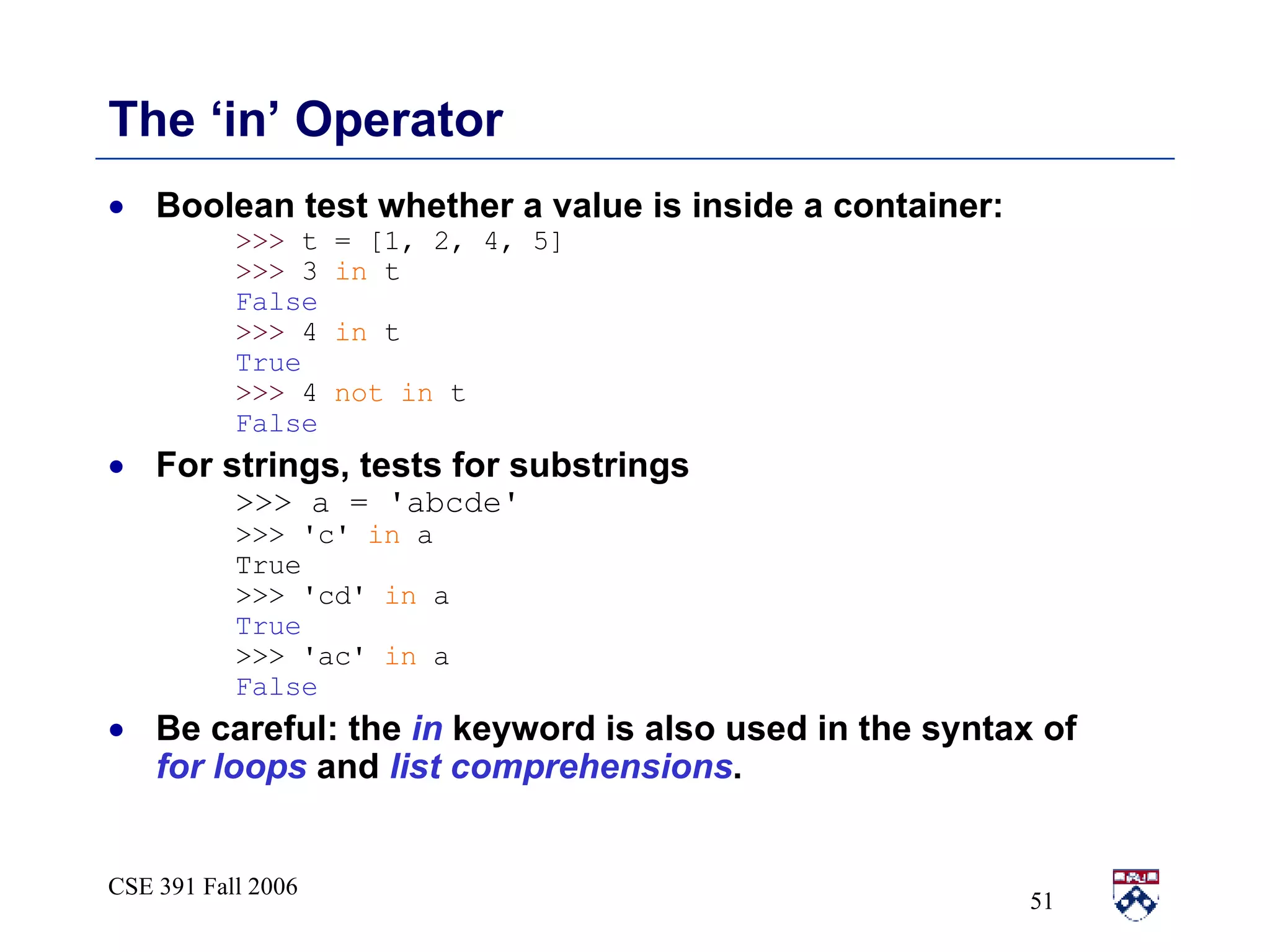
Task: Click the blue italic 'in' keyword
Action: click(x=427, y=728)
